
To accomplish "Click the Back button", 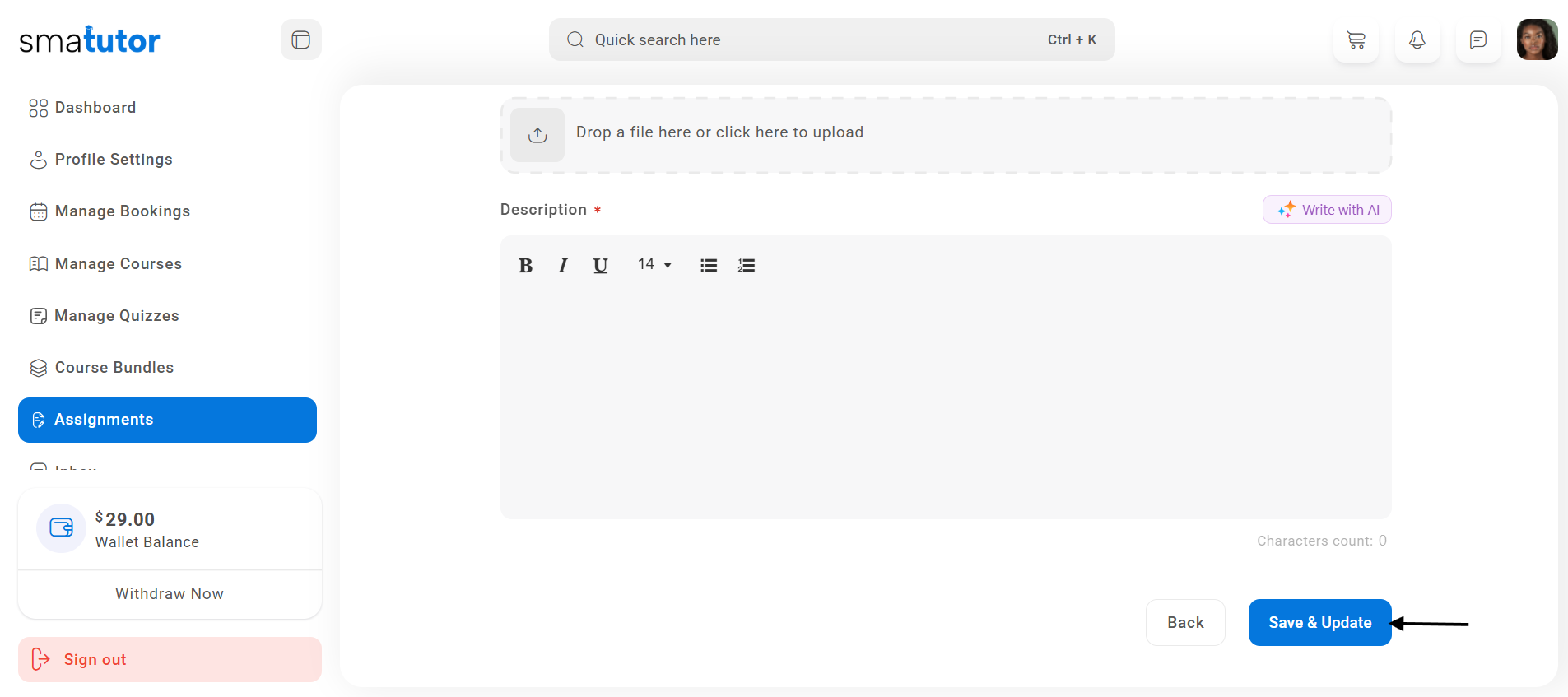I will coord(1185,623).
